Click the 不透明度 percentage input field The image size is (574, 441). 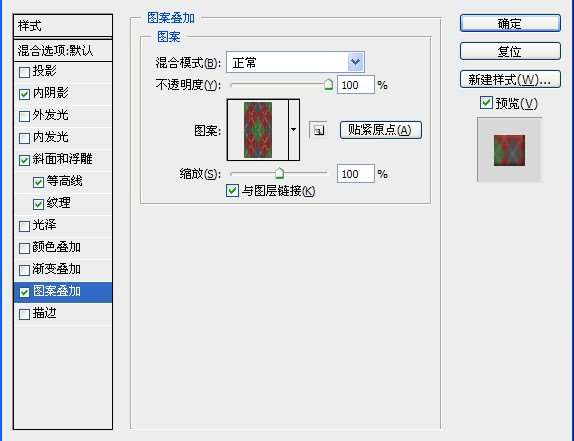click(355, 85)
